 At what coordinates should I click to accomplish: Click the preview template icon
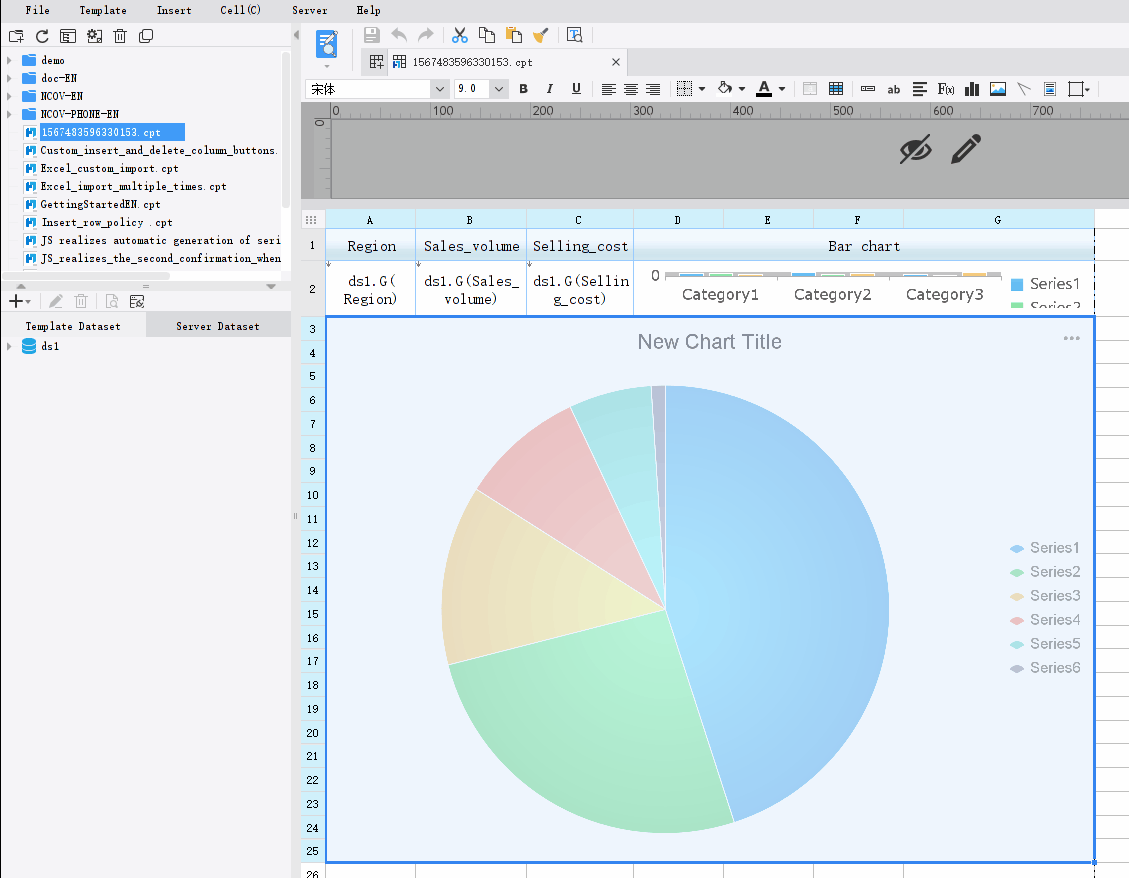tap(327, 45)
